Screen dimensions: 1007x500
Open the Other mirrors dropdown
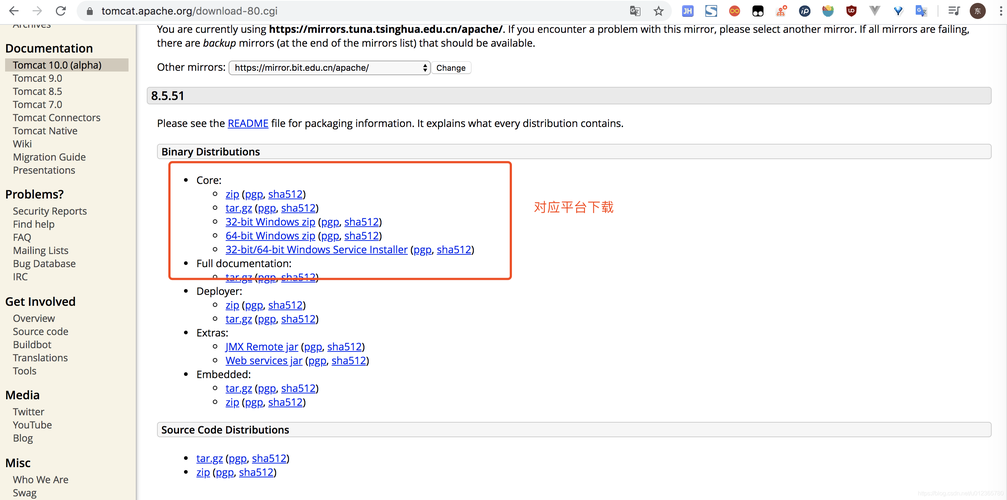pos(329,67)
